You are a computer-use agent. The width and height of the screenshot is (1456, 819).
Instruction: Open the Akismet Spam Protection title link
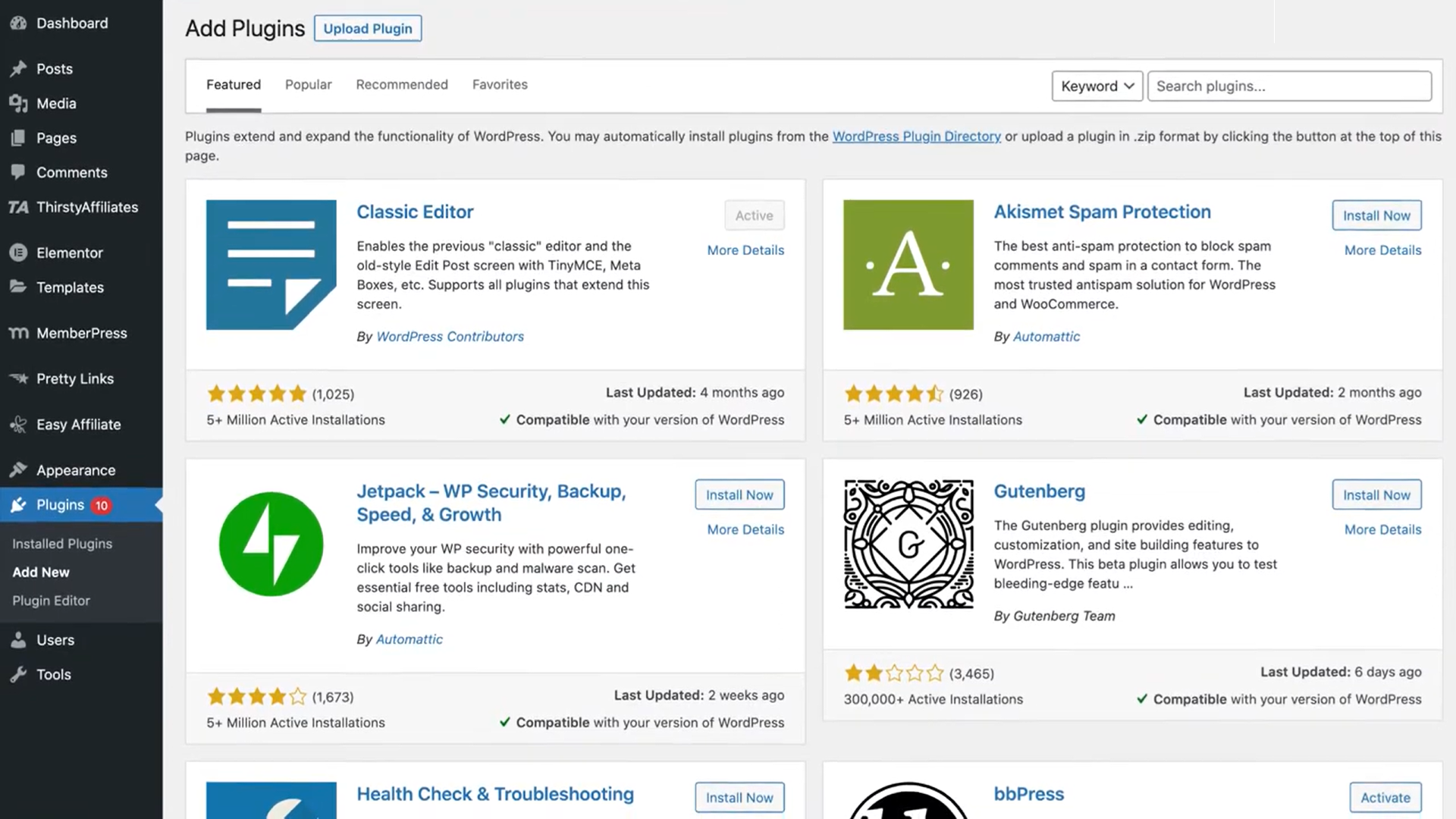1102,212
